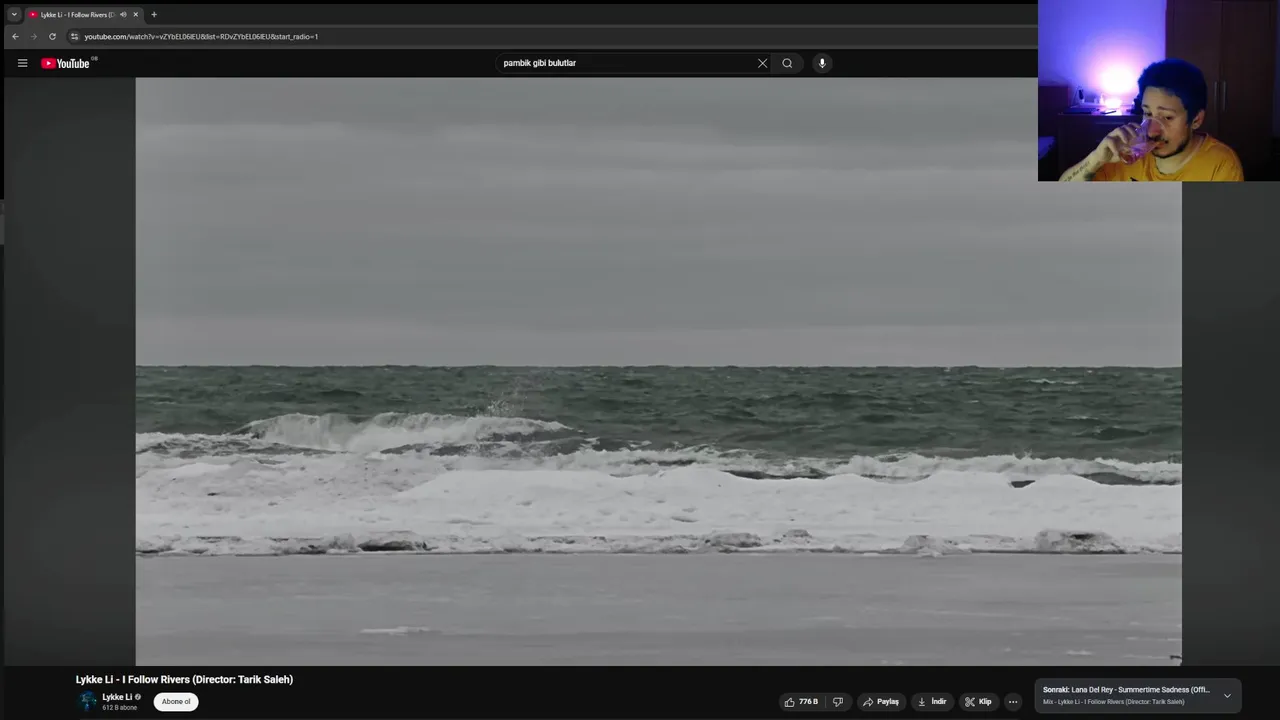The width and height of the screenshot is (1280, 720).
Task: Expand the Mix playlist panel chevron
Action: pyautogui.click(x=1227, y=696)
